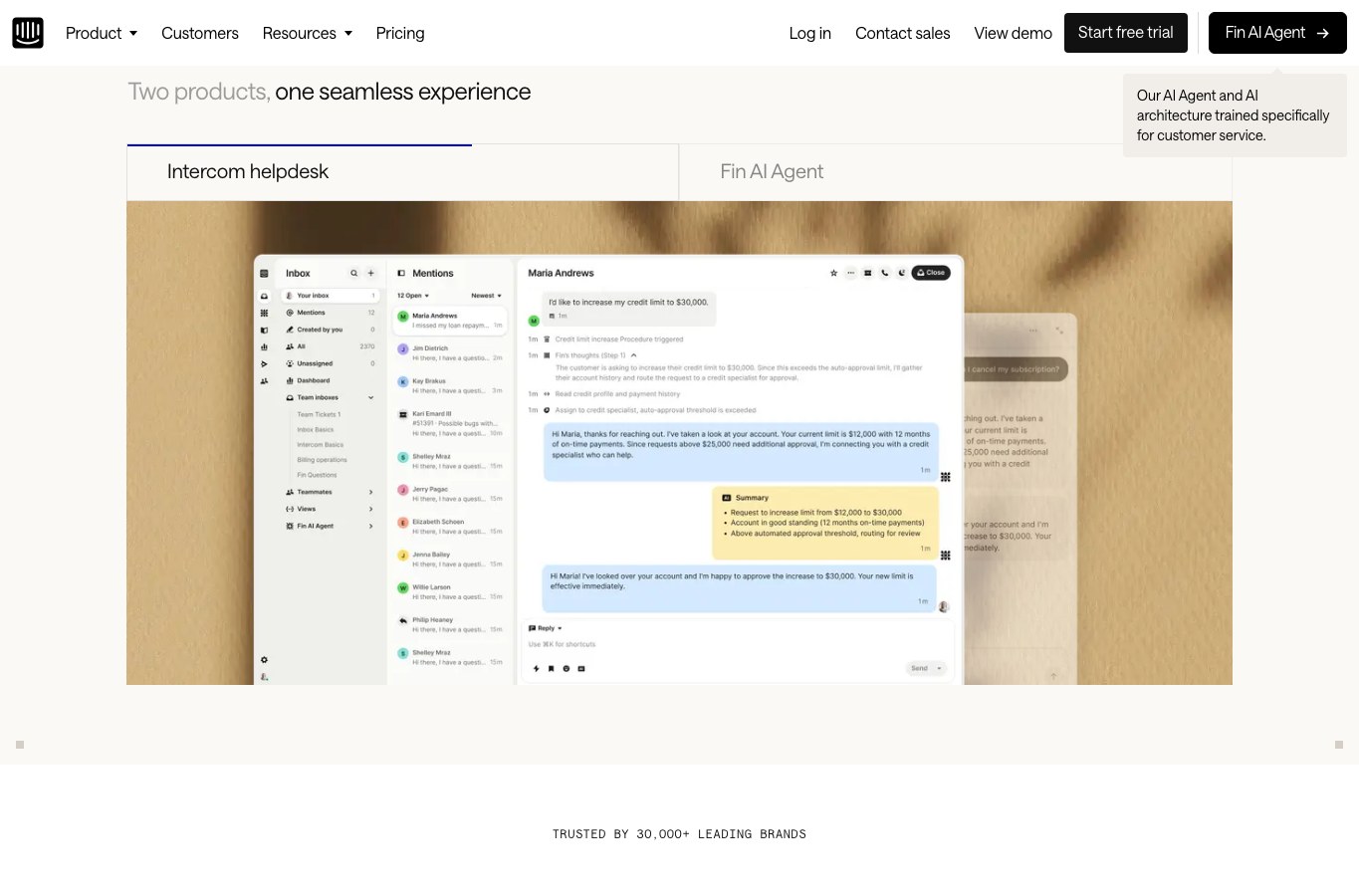Click the Log in link

pyautogui.click(x=810, y=33)
